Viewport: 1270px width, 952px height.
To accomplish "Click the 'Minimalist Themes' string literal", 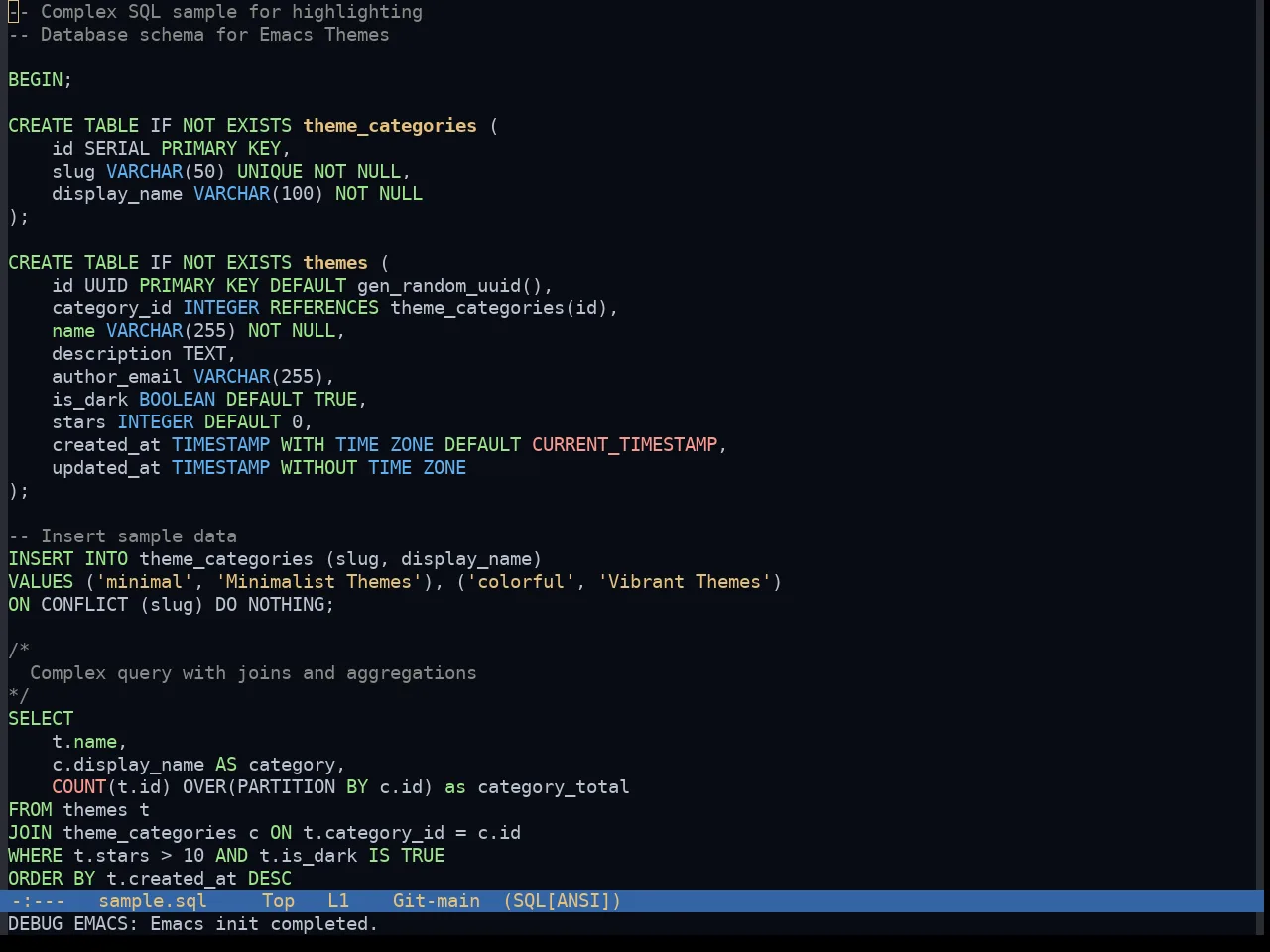I will click(x=318, y=582).
